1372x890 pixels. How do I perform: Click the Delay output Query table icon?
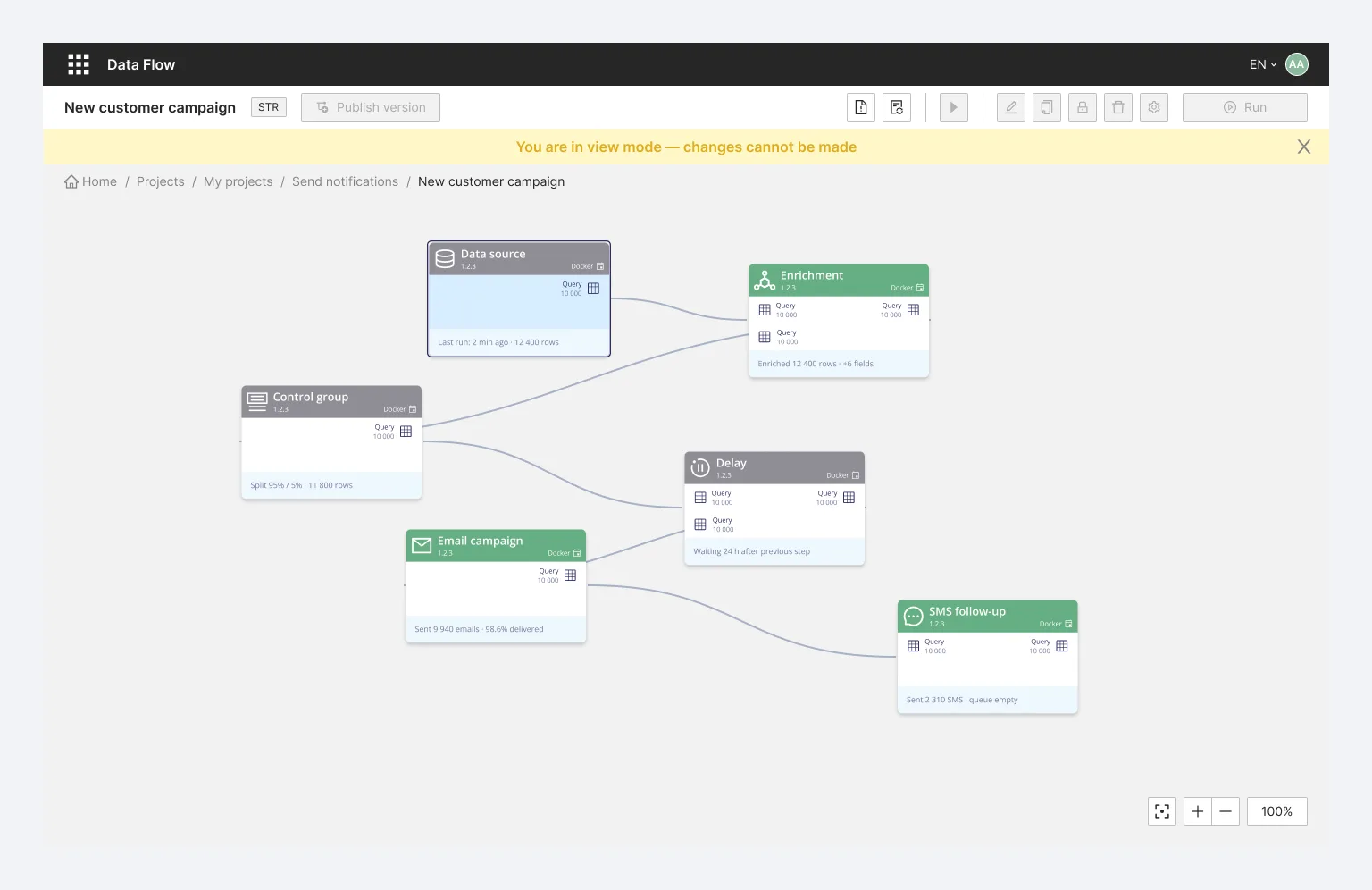(x=849, y=498)
